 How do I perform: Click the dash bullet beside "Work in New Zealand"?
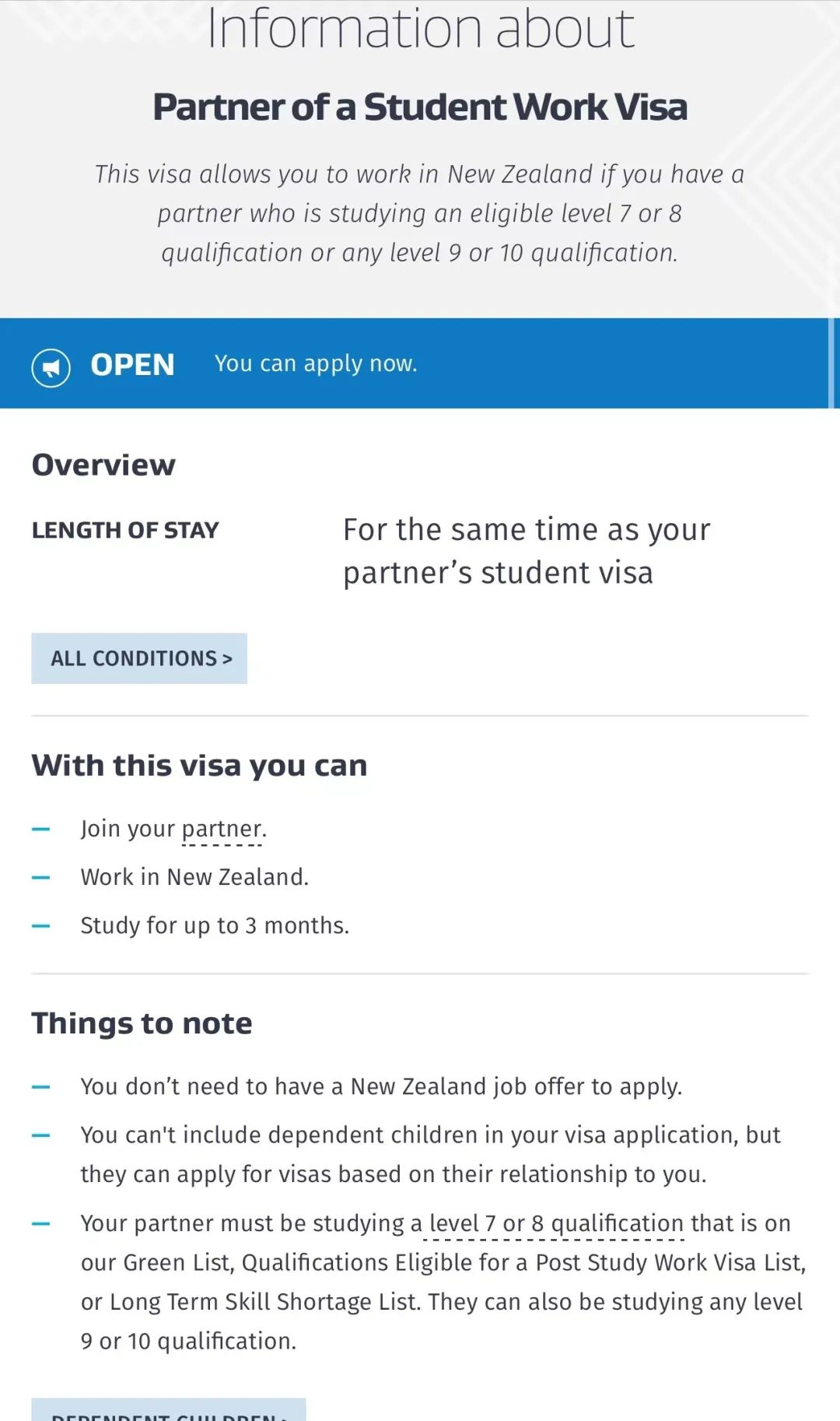[x=41, y=877]
